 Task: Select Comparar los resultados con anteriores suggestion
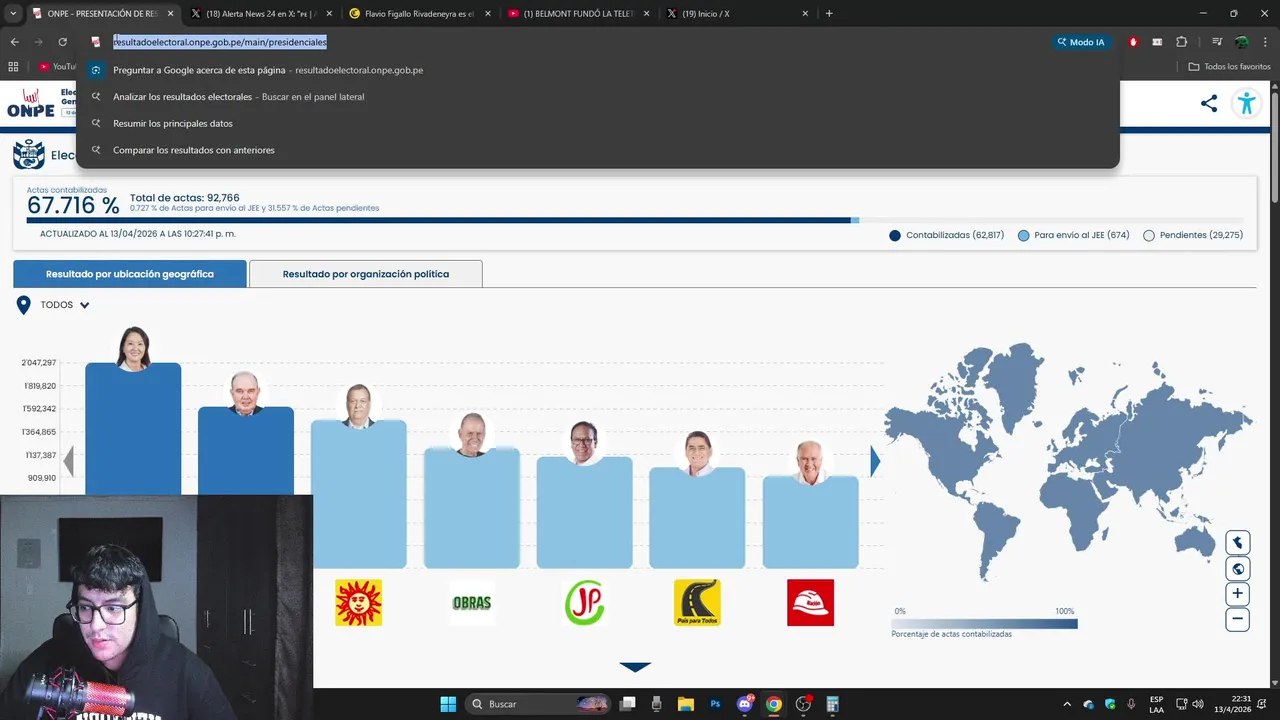click(x=598, y=150)
